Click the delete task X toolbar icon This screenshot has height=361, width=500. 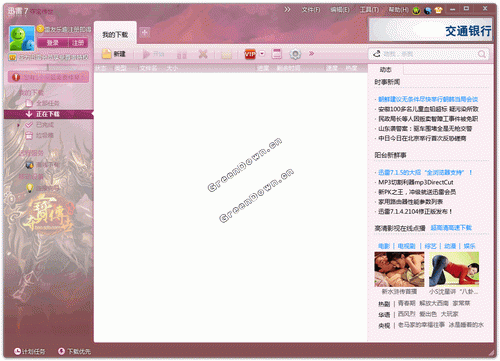(203, 54)
